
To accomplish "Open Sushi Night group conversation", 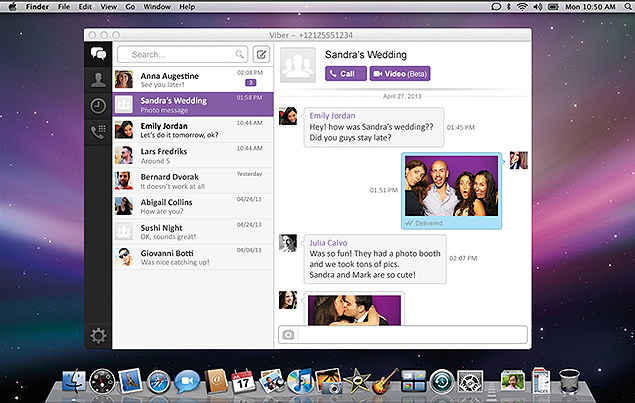I will coord(193,232).
